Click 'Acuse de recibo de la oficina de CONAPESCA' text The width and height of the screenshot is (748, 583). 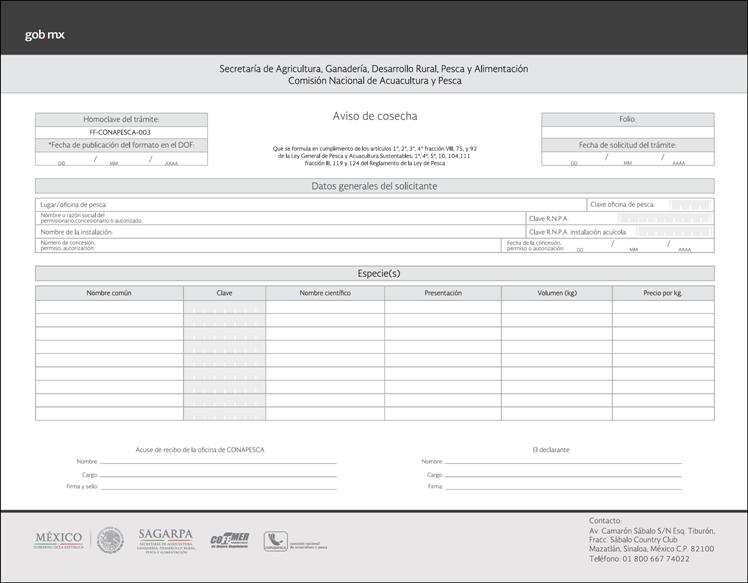pos(200,449)
